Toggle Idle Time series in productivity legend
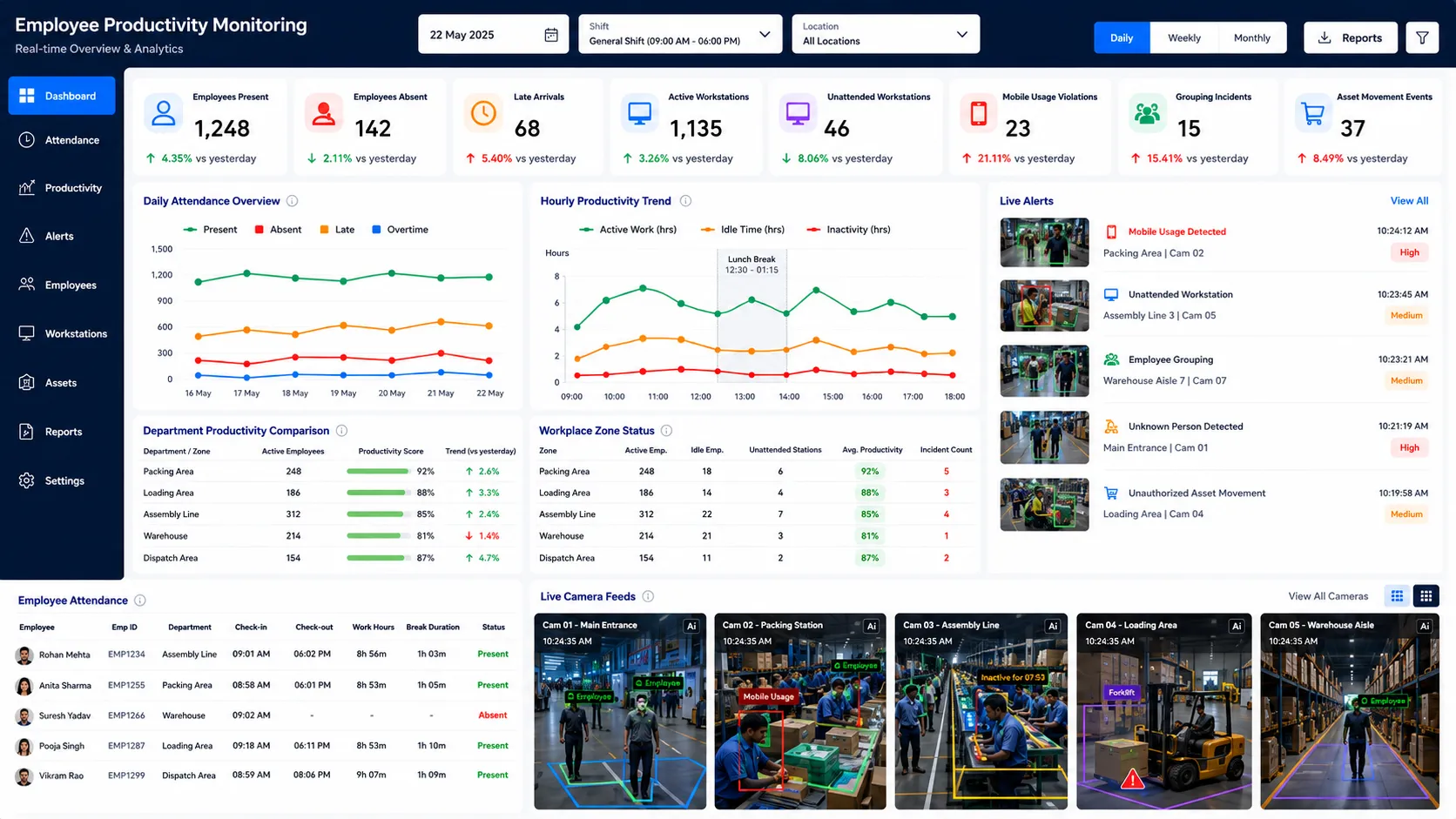The height and width of the screenshot is (819, 1456). 742,230
